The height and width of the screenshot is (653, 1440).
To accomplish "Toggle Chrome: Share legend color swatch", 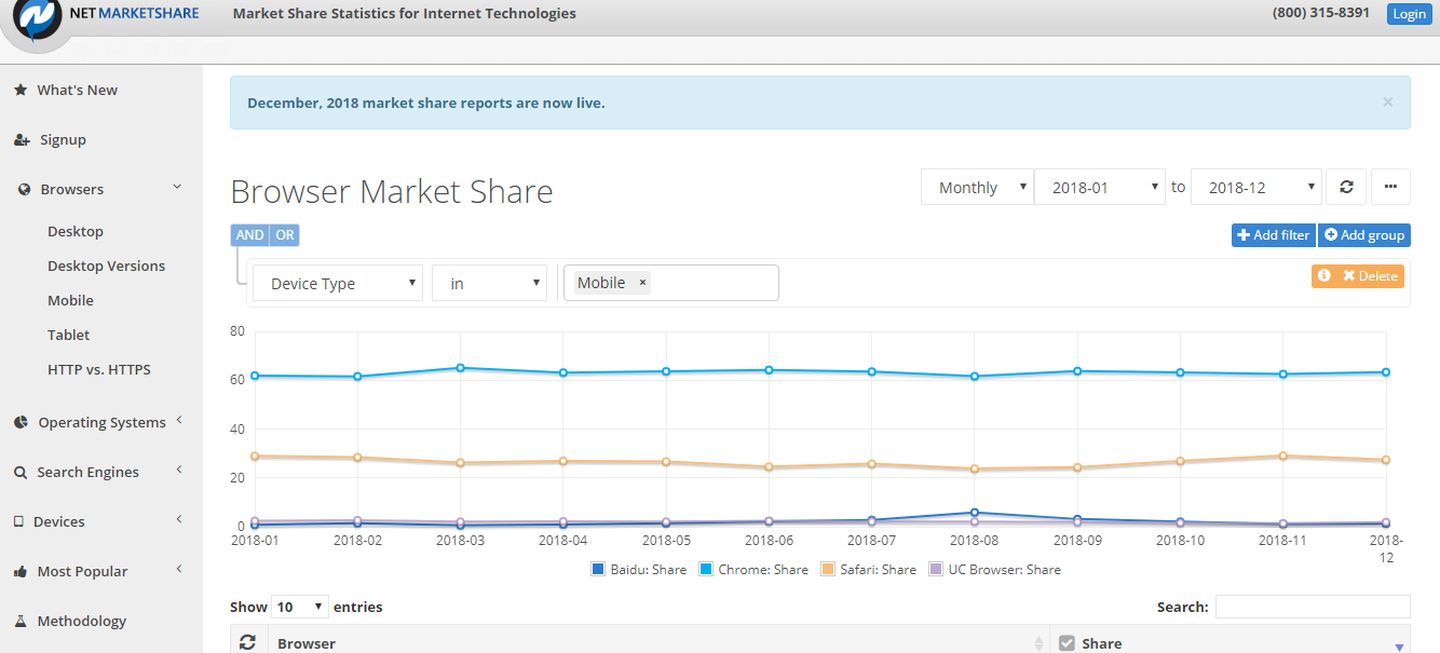I will [x=706, y=569].
